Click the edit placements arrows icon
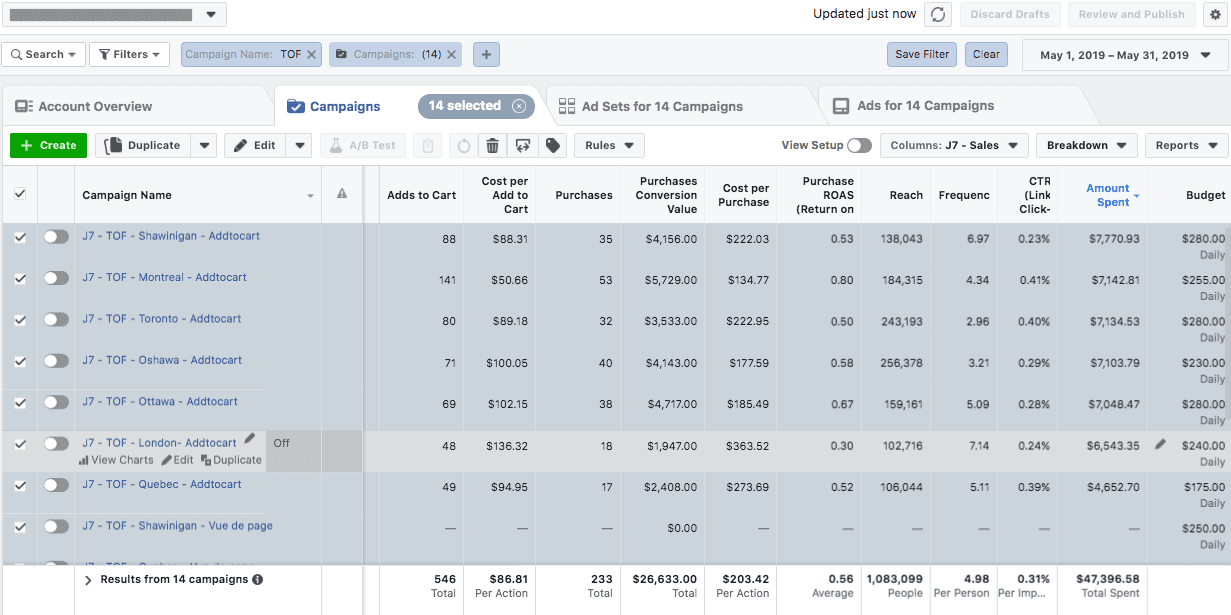Image resolution: width=1231 pixels, height=615 pixels. coord(524,145)
